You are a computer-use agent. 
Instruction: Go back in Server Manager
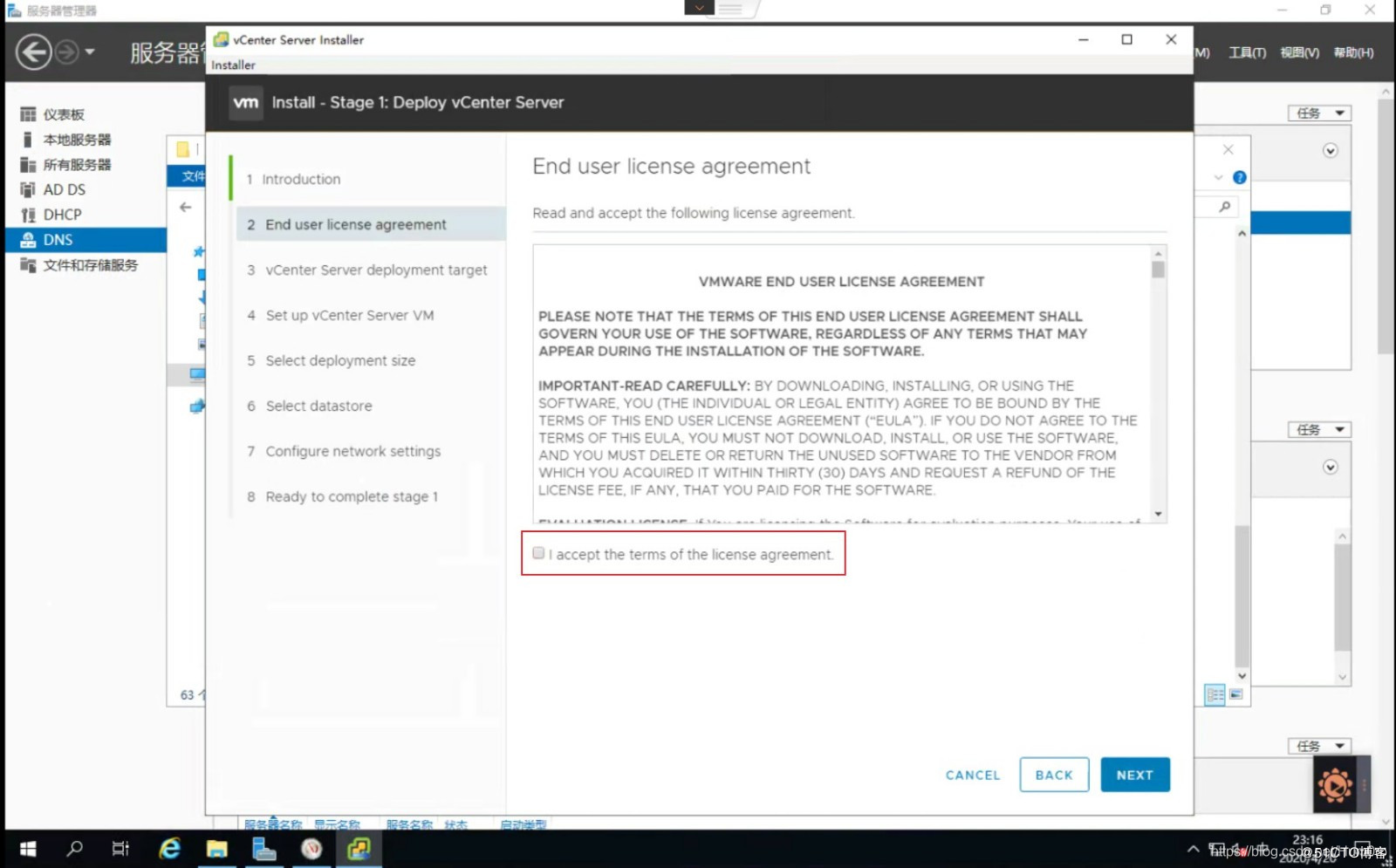tap(33, 52)
